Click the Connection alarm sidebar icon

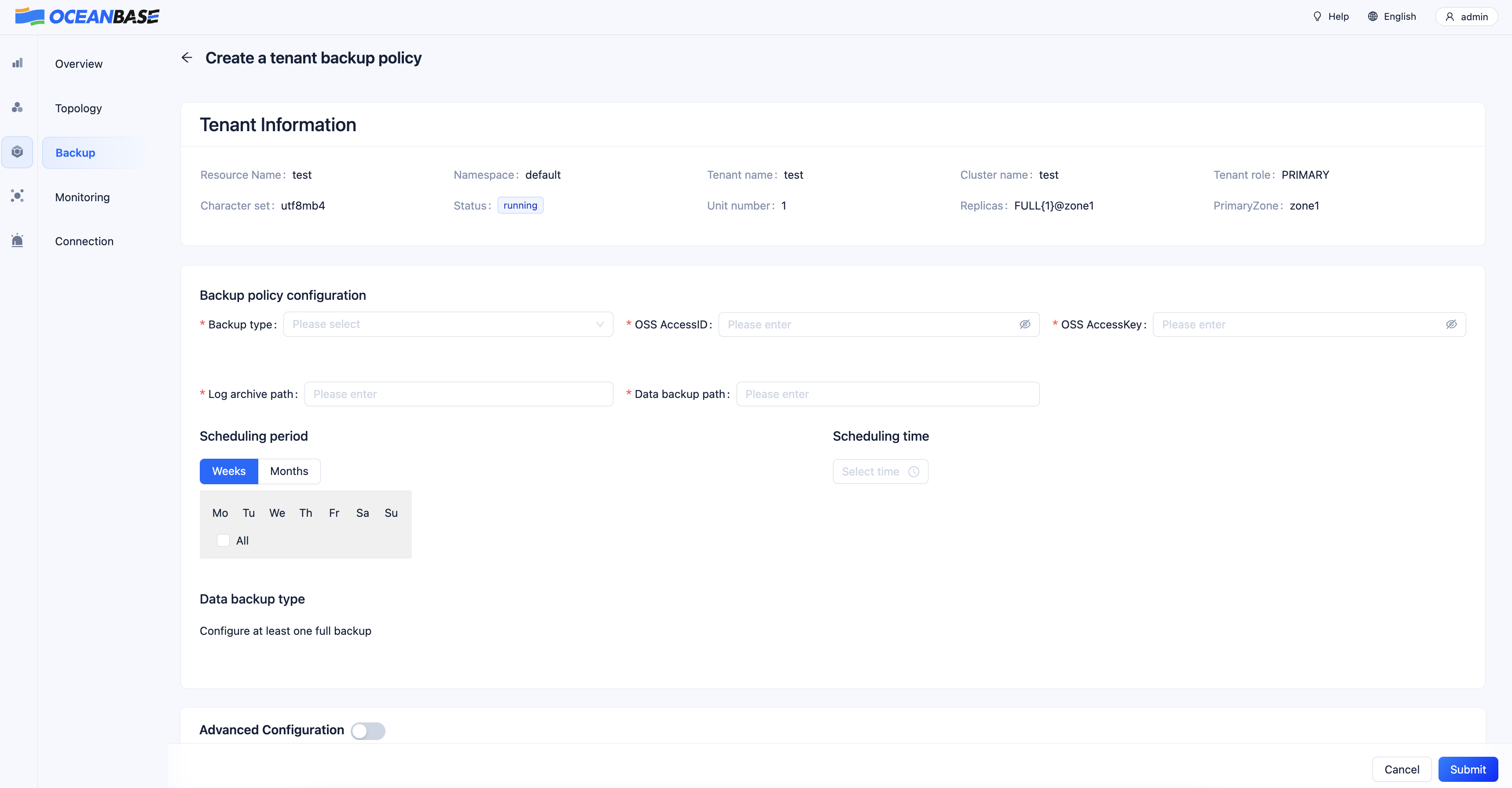coord(18,240)
